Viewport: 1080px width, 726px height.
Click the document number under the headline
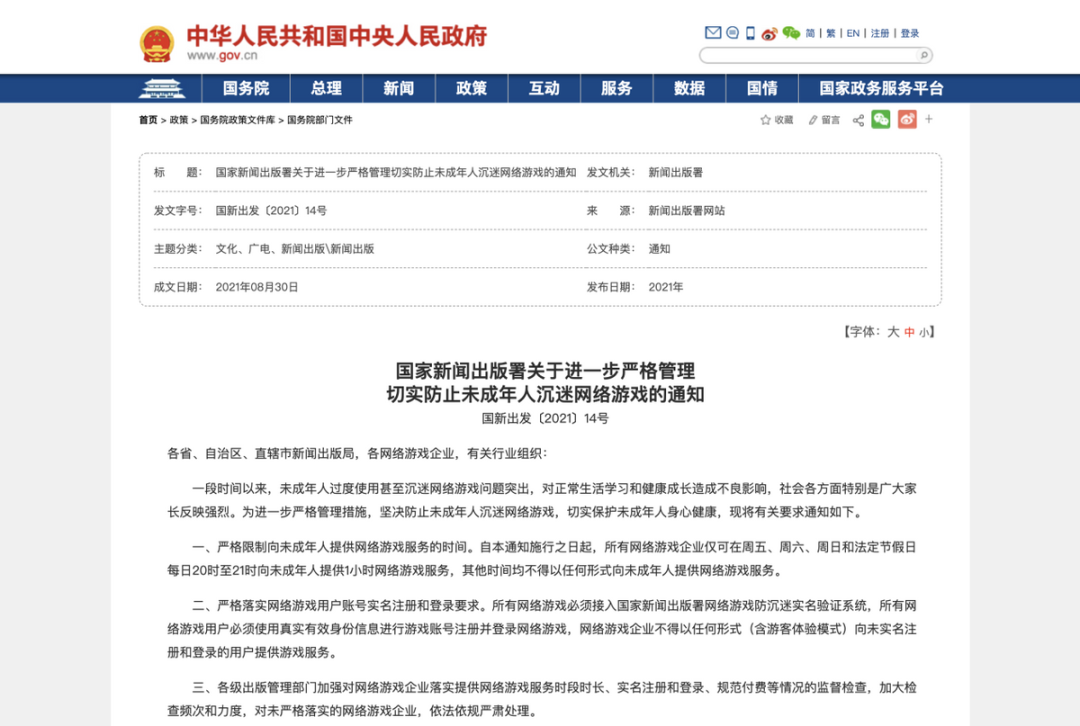coord(545,419)
